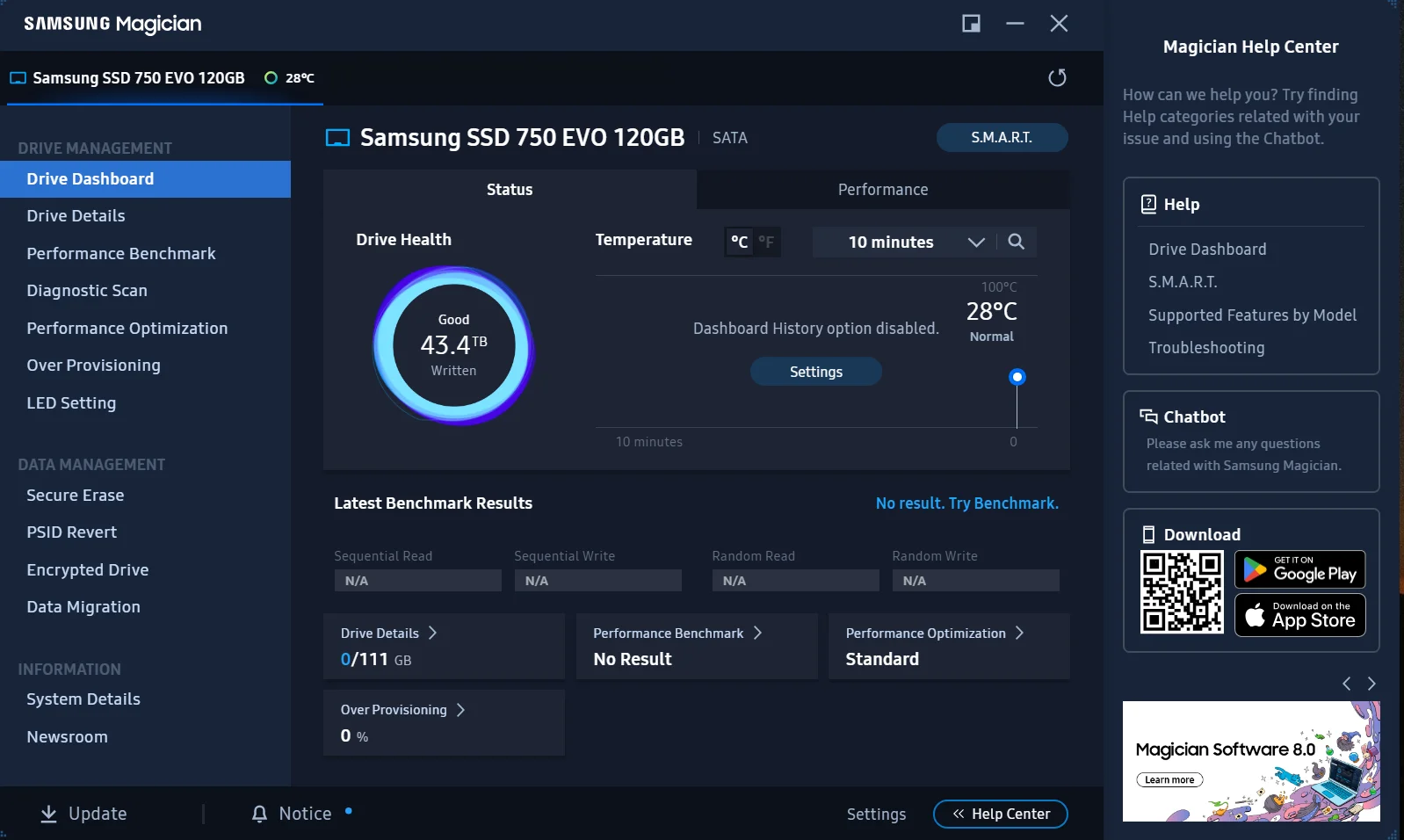1404x840 pixels.
Task: Click the Notice bell icon
Action: coord(259,815)
